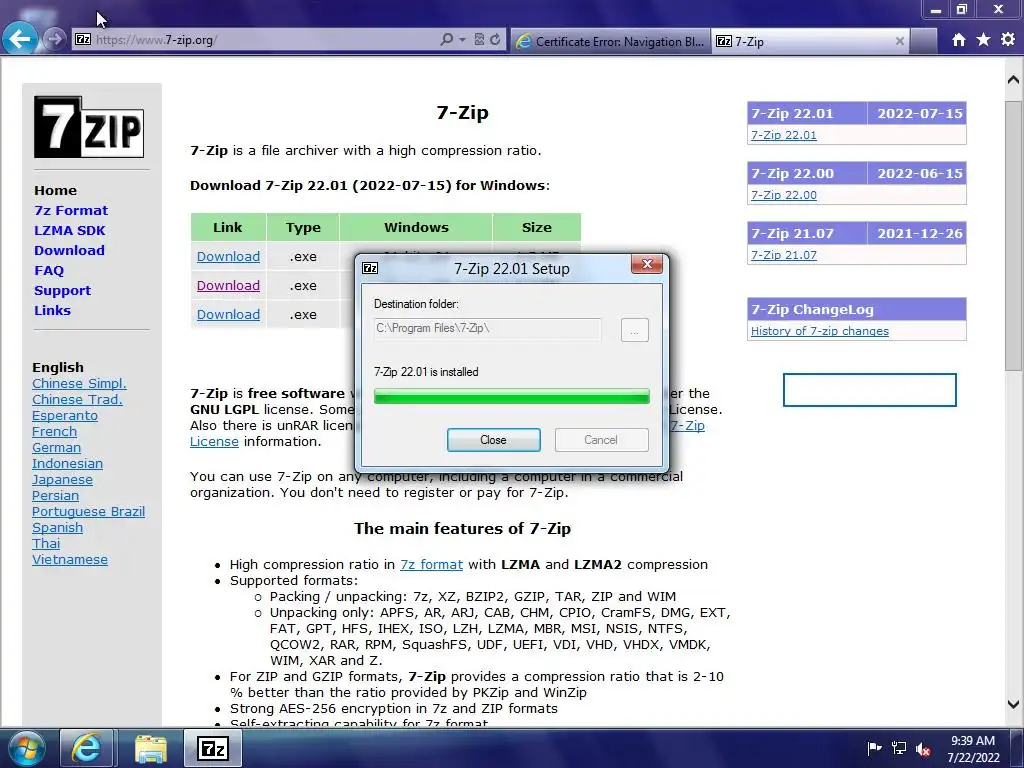Open the Tools gear icon
The image size is (1024, 768).
pyautogui.click(x=1008, y=40)
